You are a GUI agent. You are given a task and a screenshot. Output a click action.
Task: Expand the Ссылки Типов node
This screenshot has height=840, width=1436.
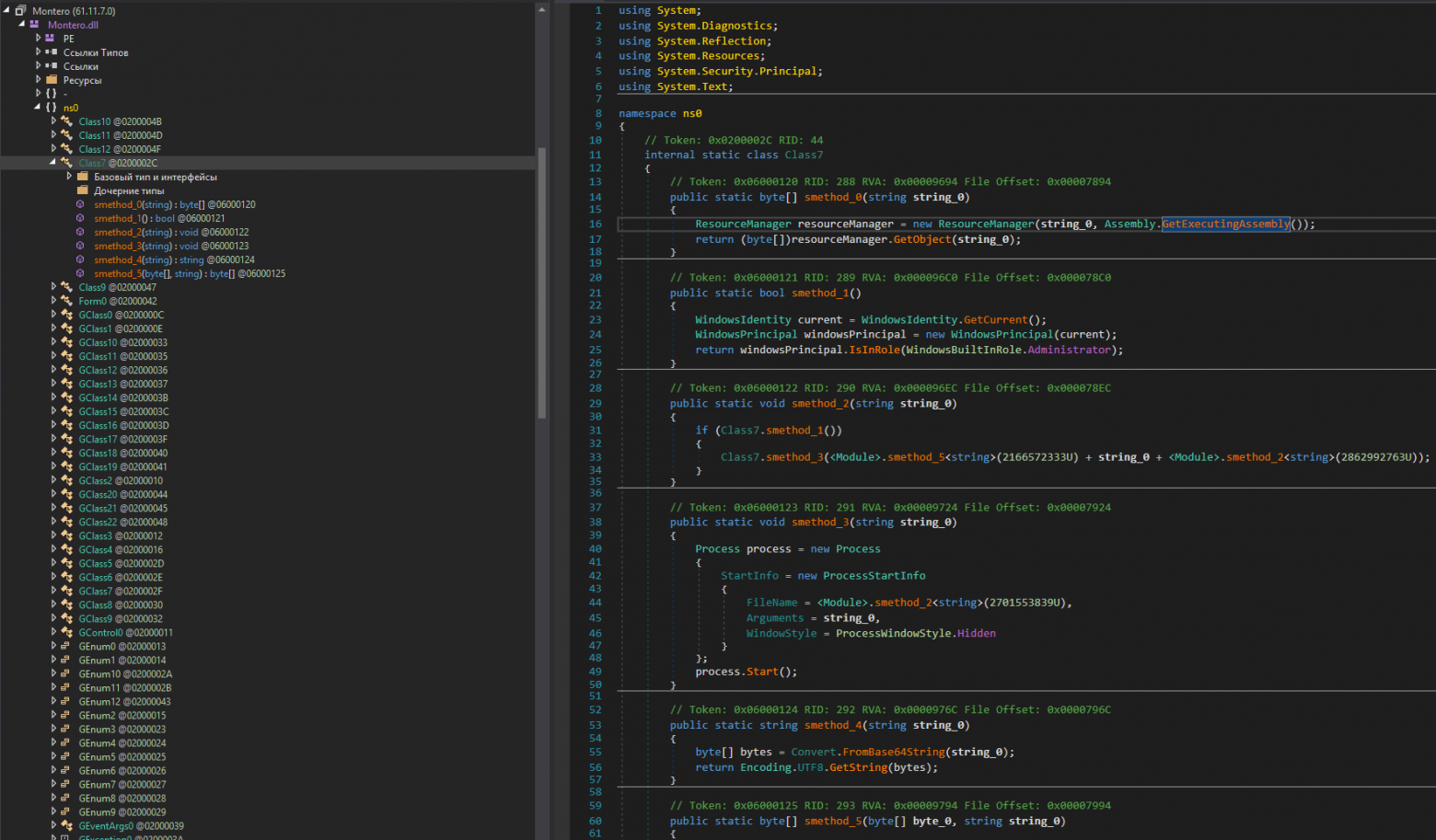tap(38, 52)
